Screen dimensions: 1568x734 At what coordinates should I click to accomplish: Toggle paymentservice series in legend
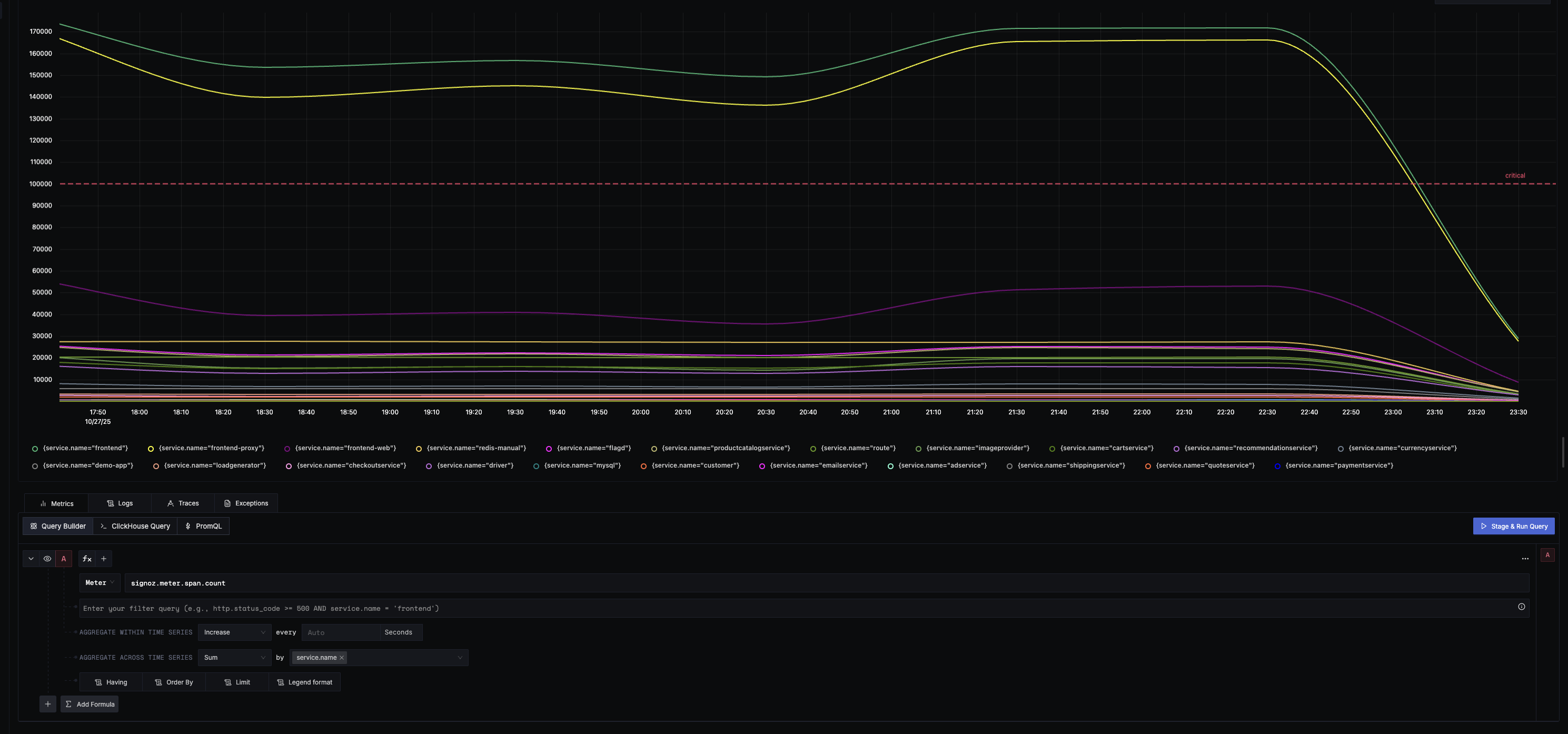pos(1338,465)
